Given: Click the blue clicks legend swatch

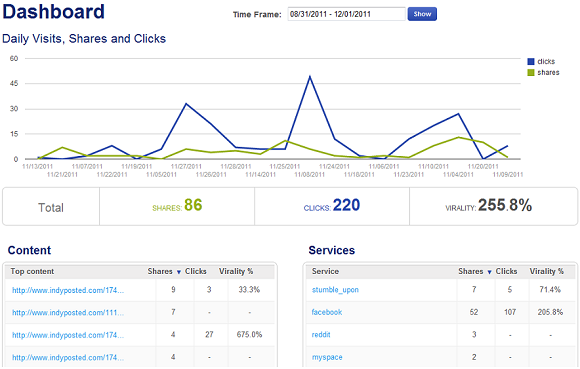Looking at the screenshot, I should pos(531,61).
